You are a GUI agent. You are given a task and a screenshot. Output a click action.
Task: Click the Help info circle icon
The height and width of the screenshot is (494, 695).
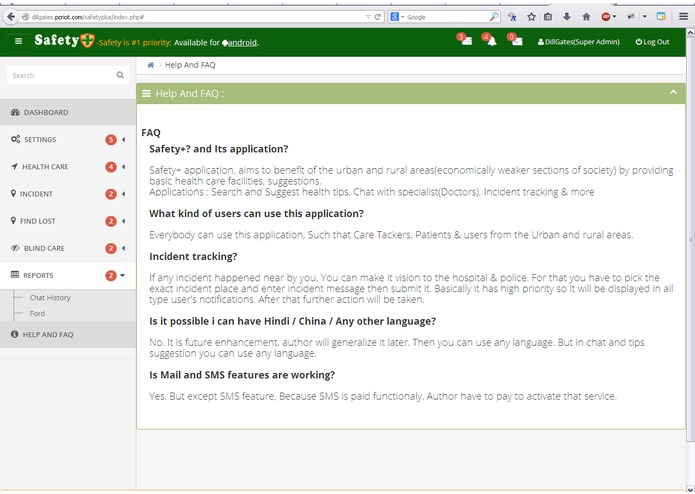pos(14,334)
